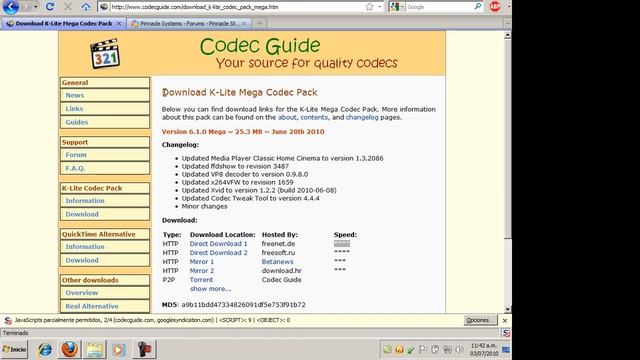
Task: Open QuickTime Alternative Information item
Action: point(105,247)
